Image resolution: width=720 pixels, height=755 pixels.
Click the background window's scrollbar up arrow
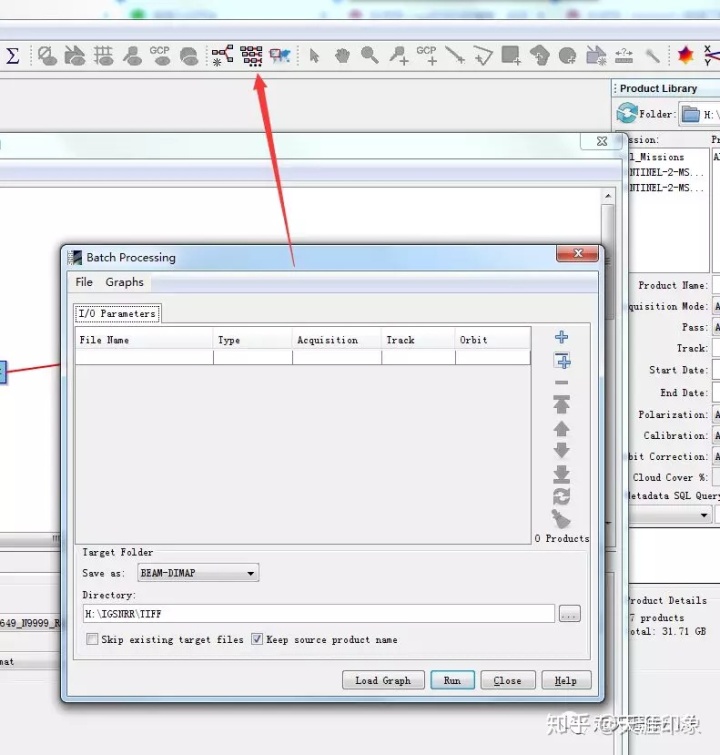pos(608,195)
